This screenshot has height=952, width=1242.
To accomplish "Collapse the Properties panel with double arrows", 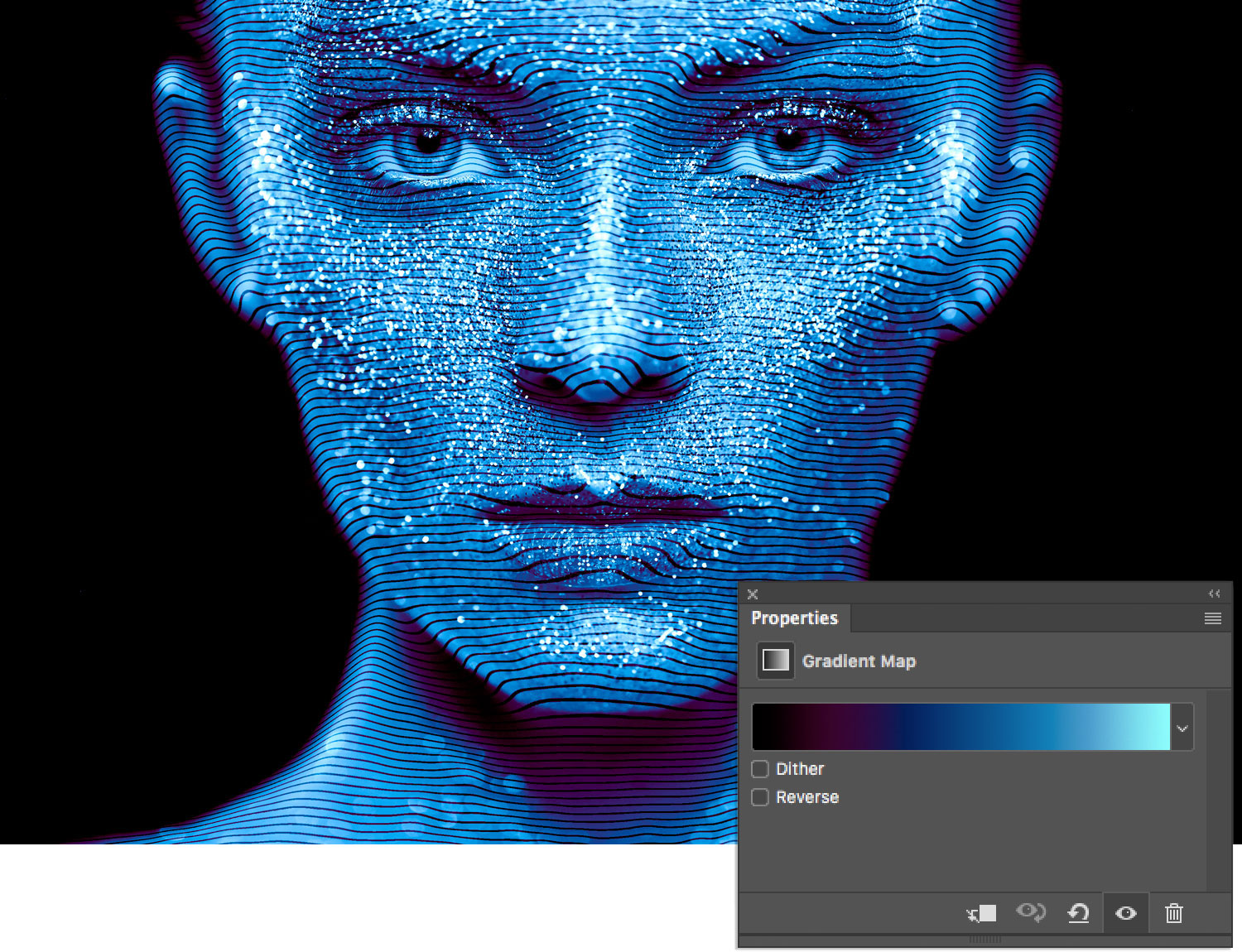I will click(x=1215, y=594).
